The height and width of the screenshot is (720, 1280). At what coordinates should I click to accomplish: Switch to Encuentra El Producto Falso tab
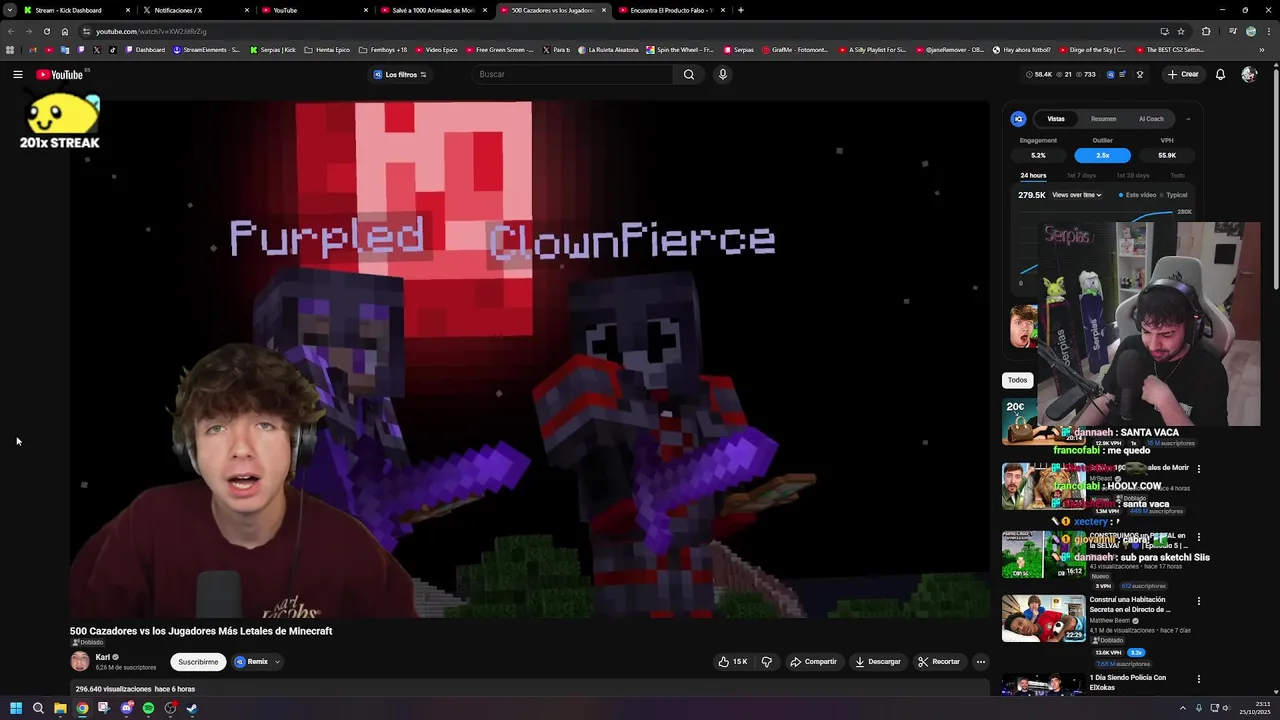[671, 10]
